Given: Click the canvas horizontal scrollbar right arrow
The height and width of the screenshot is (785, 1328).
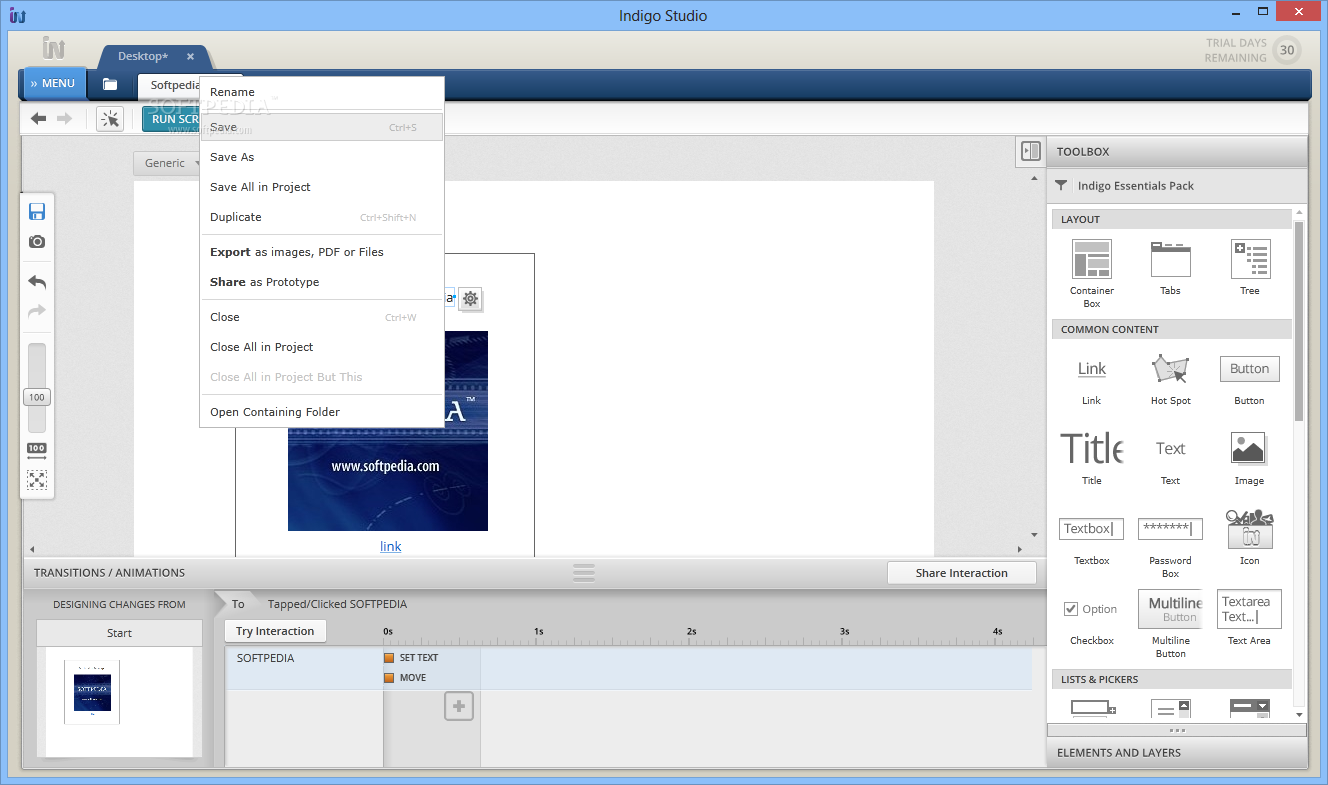Looking at the screenshot, I should (x=1020, y=548).
